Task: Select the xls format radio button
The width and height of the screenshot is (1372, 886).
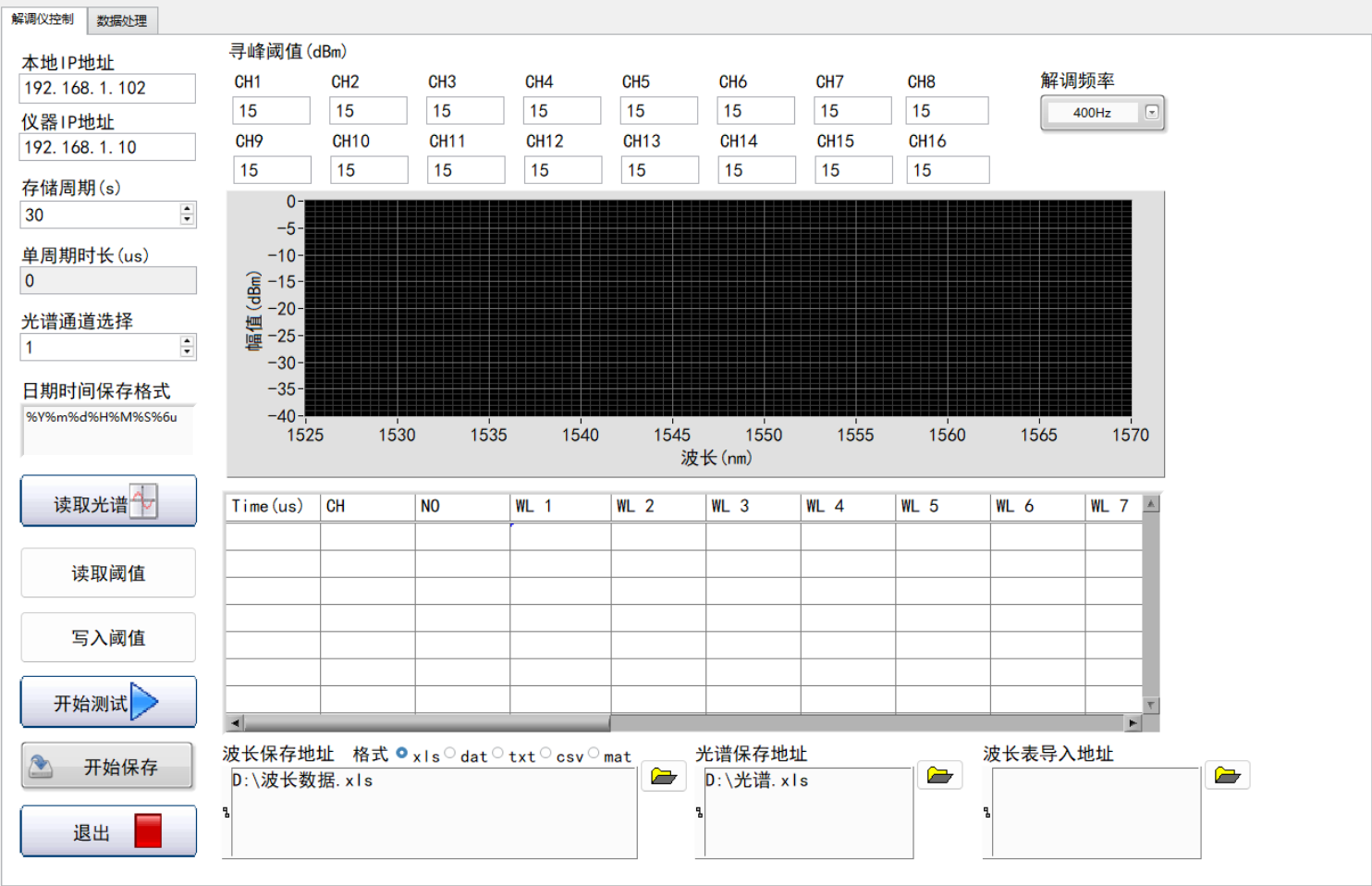Action: click(x=402, y=754)
